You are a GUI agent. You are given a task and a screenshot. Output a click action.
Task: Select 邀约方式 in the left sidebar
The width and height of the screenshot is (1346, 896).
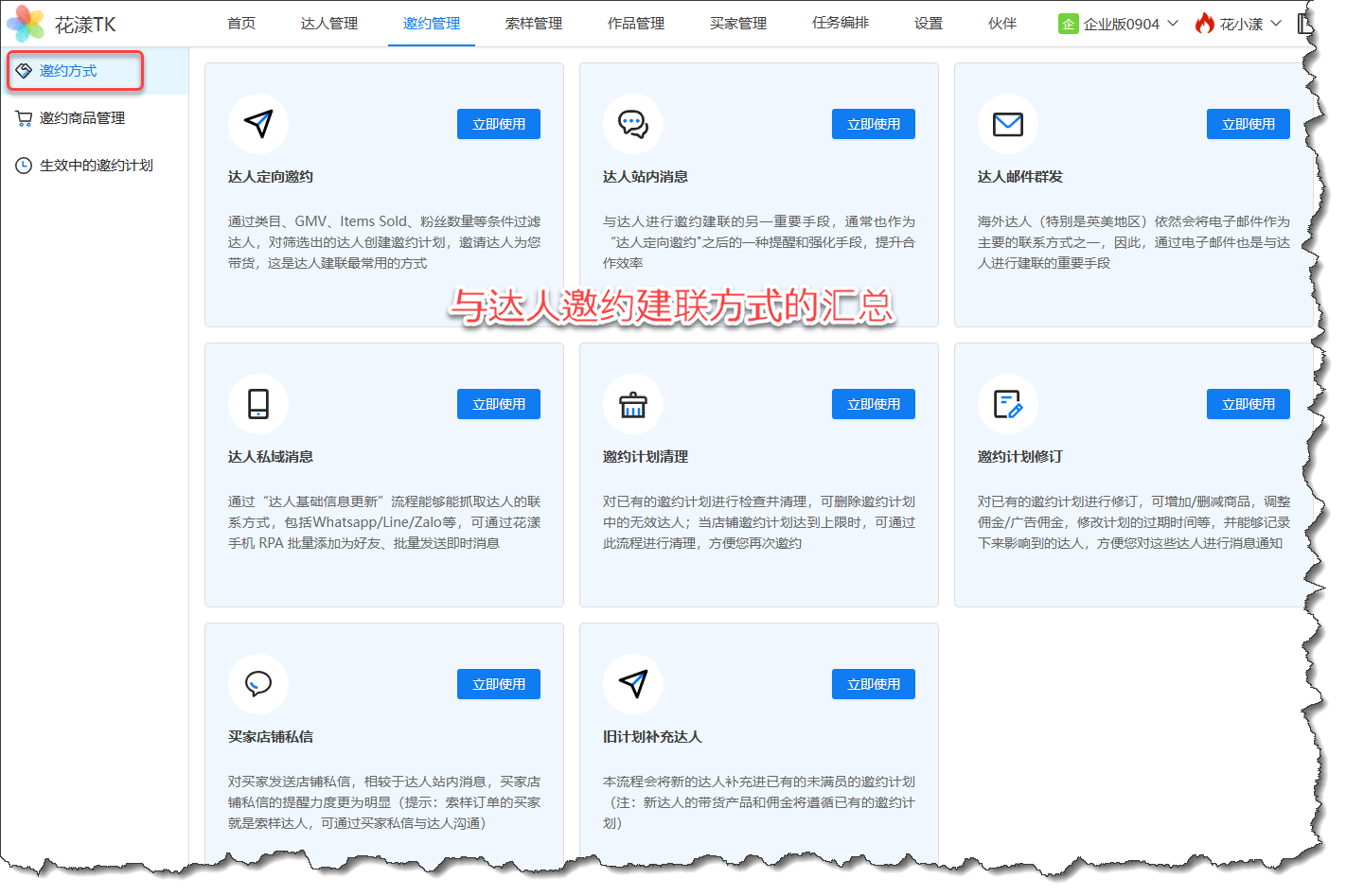click(68, 71)
